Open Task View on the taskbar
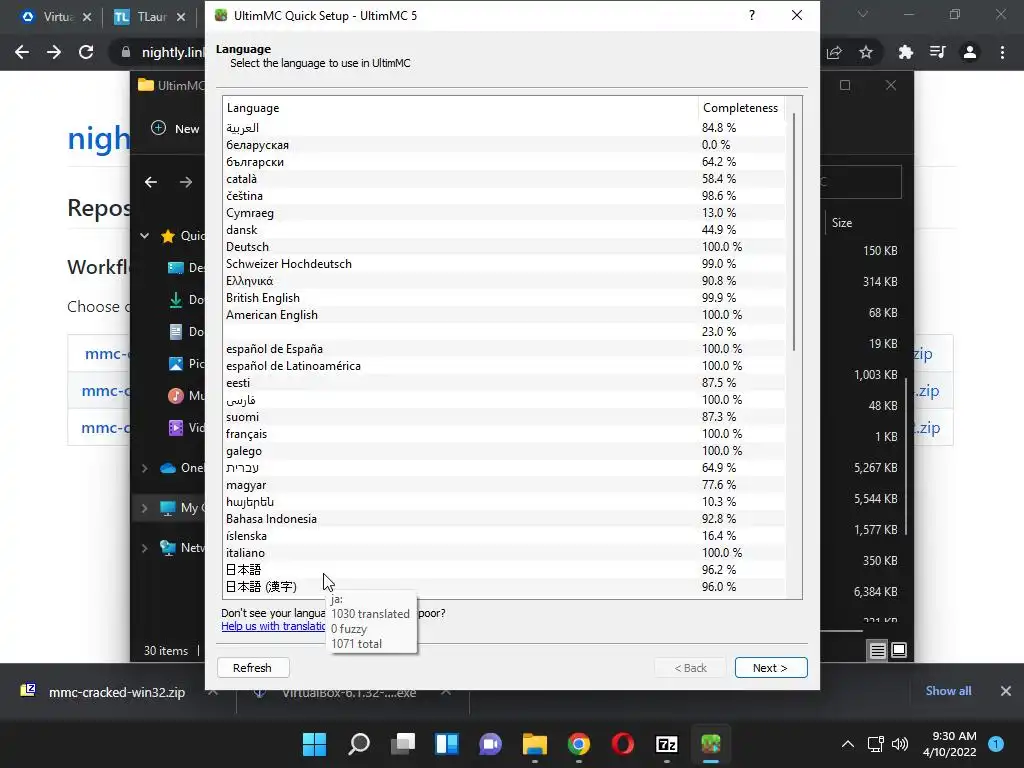This screenshot has width=1024, height=768. pyautogui.click(x=403, y=744)
